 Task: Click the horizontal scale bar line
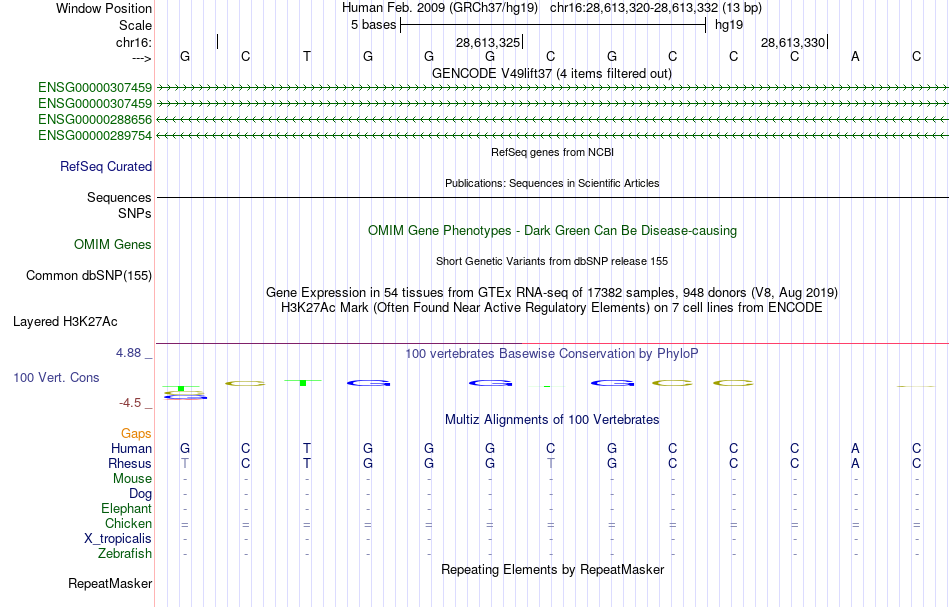click(x=553, y=25)
